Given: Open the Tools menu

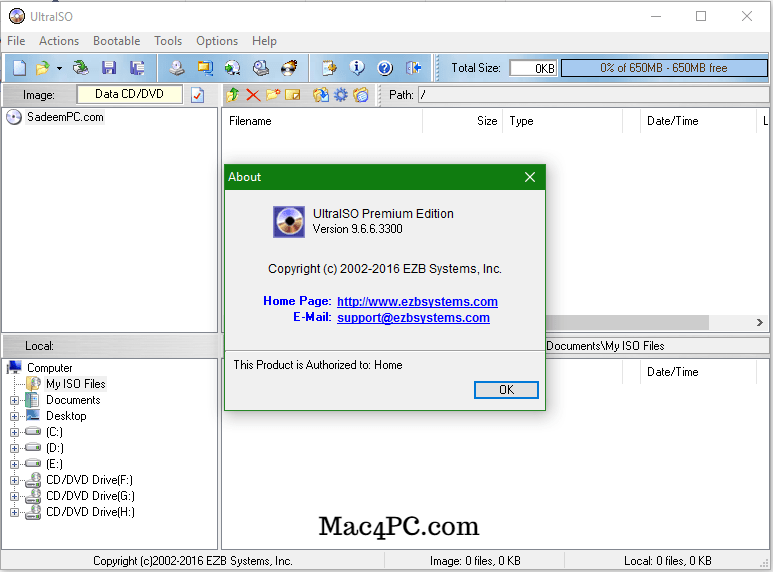Looking at the screenshot, I should coord(168,41).
